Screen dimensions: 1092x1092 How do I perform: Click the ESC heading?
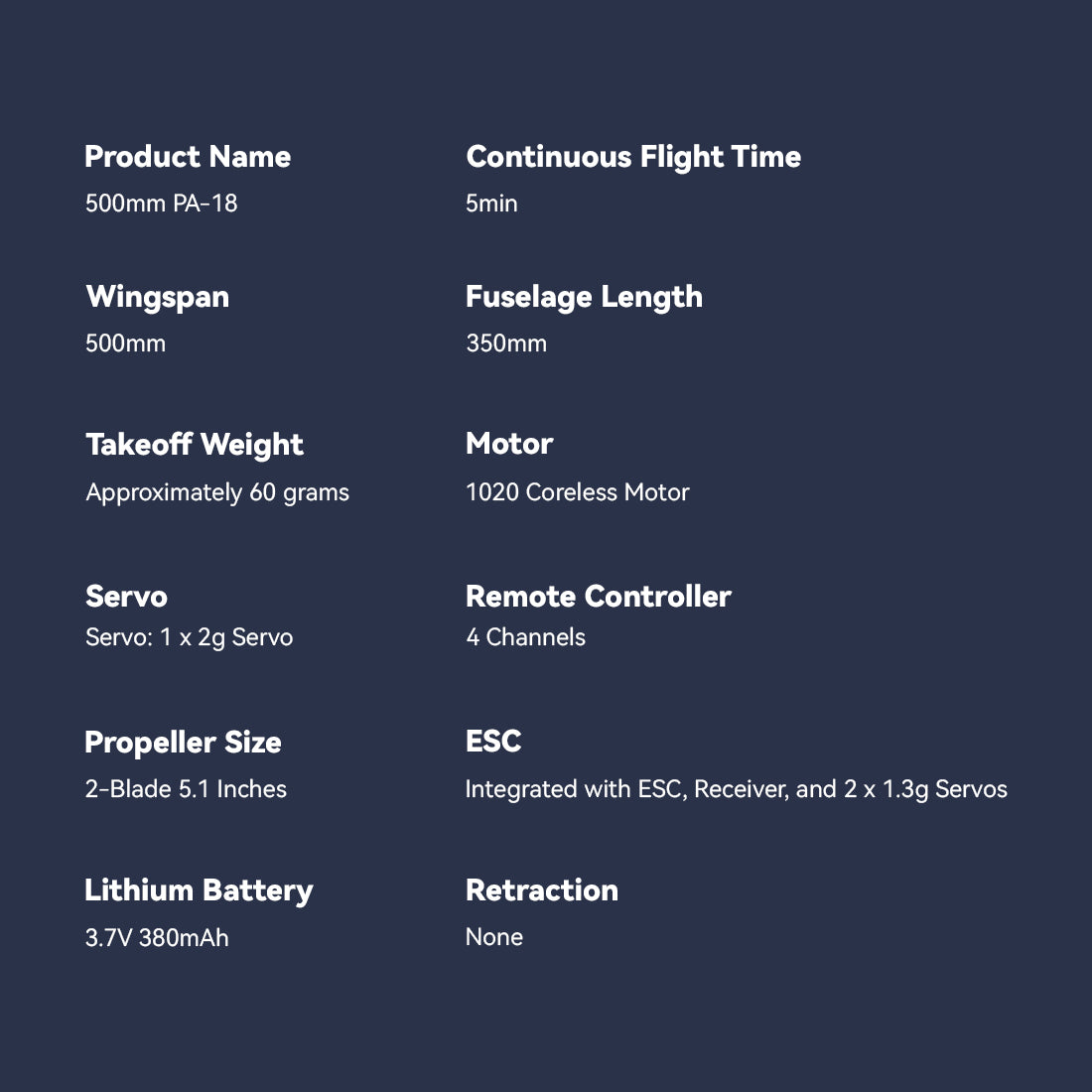click(493, 742)
